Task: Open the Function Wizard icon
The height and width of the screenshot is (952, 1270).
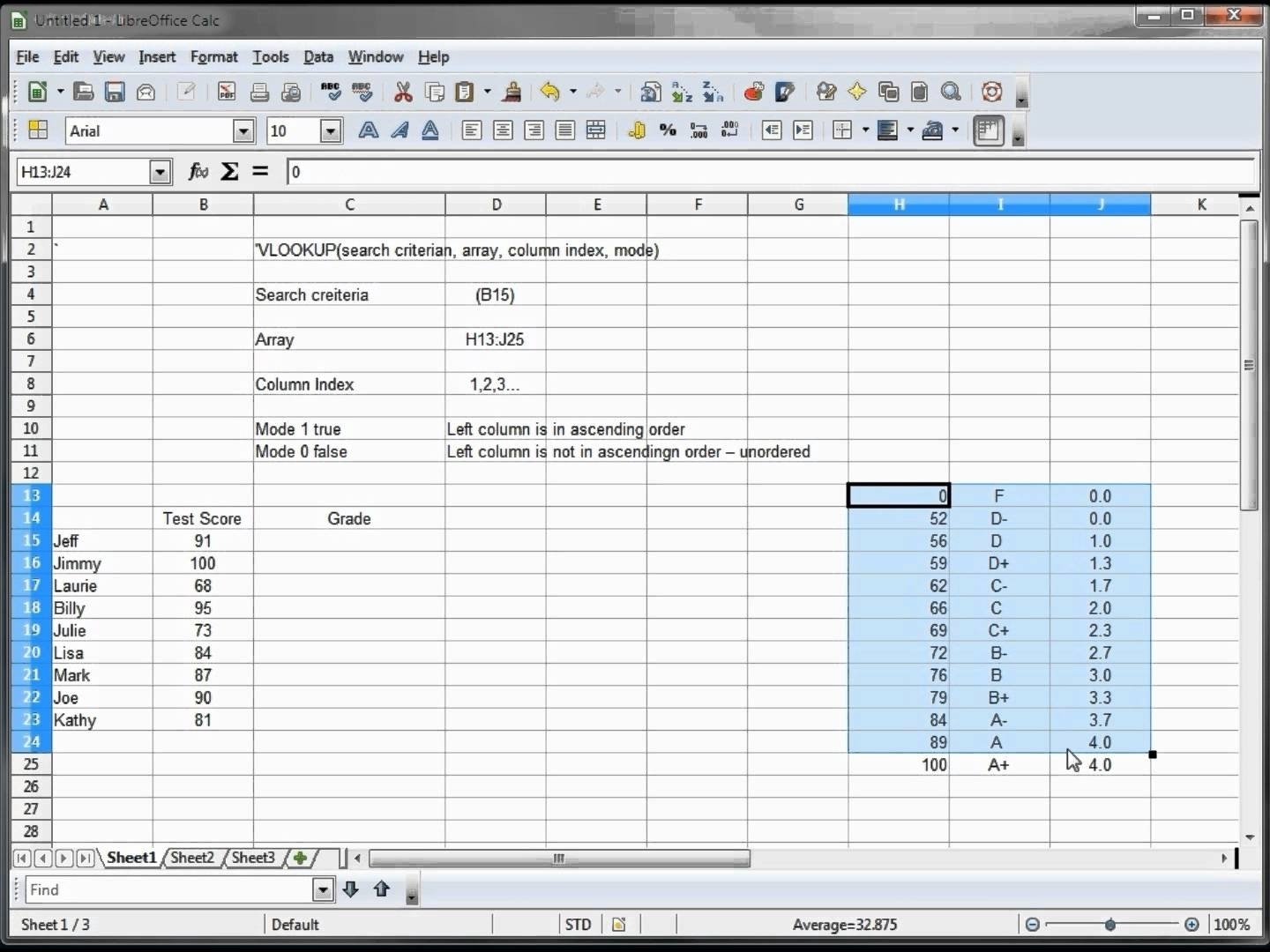Action: (198, 171)
